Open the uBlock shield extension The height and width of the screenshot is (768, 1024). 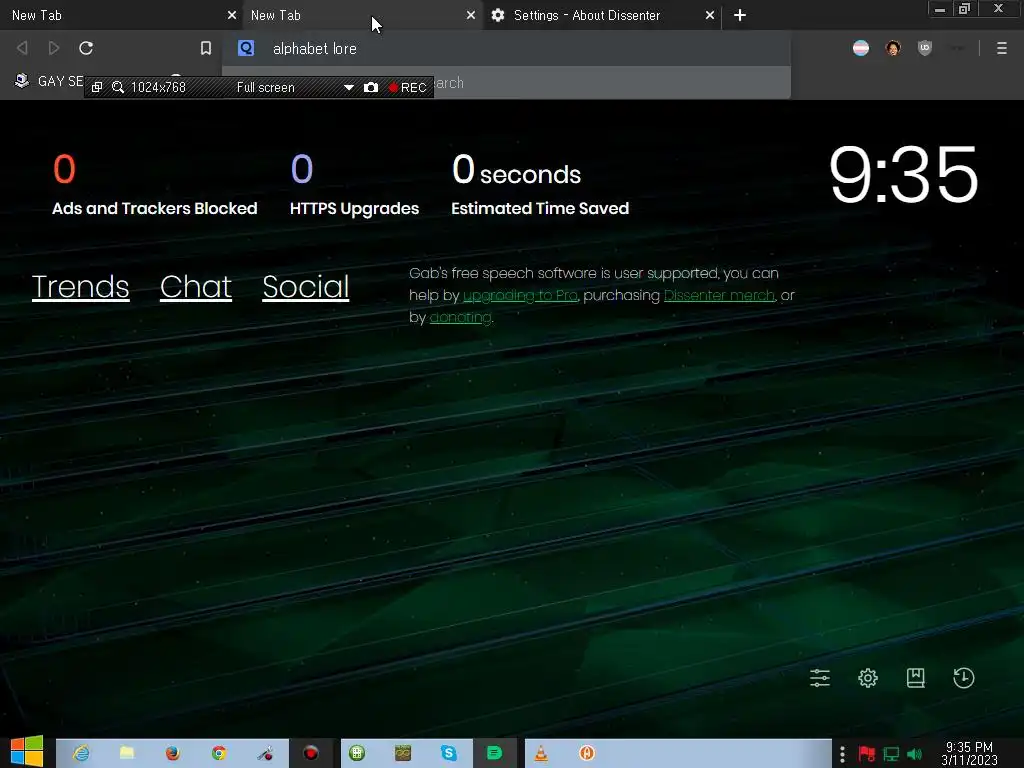[925, 48]
